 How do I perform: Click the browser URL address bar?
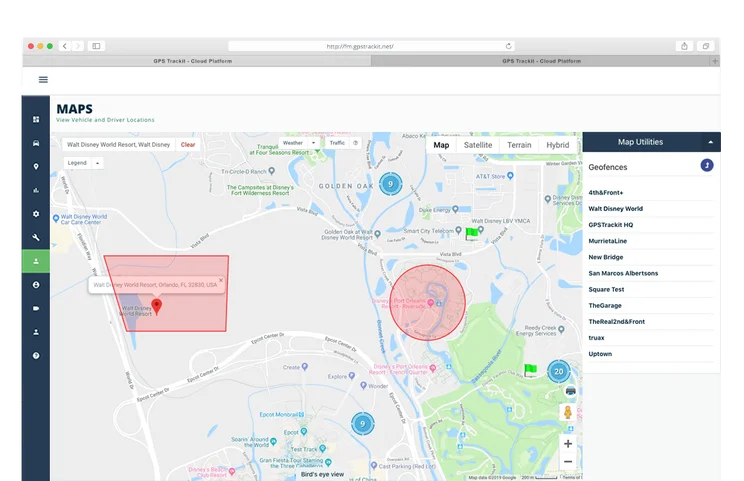(371, 46)
